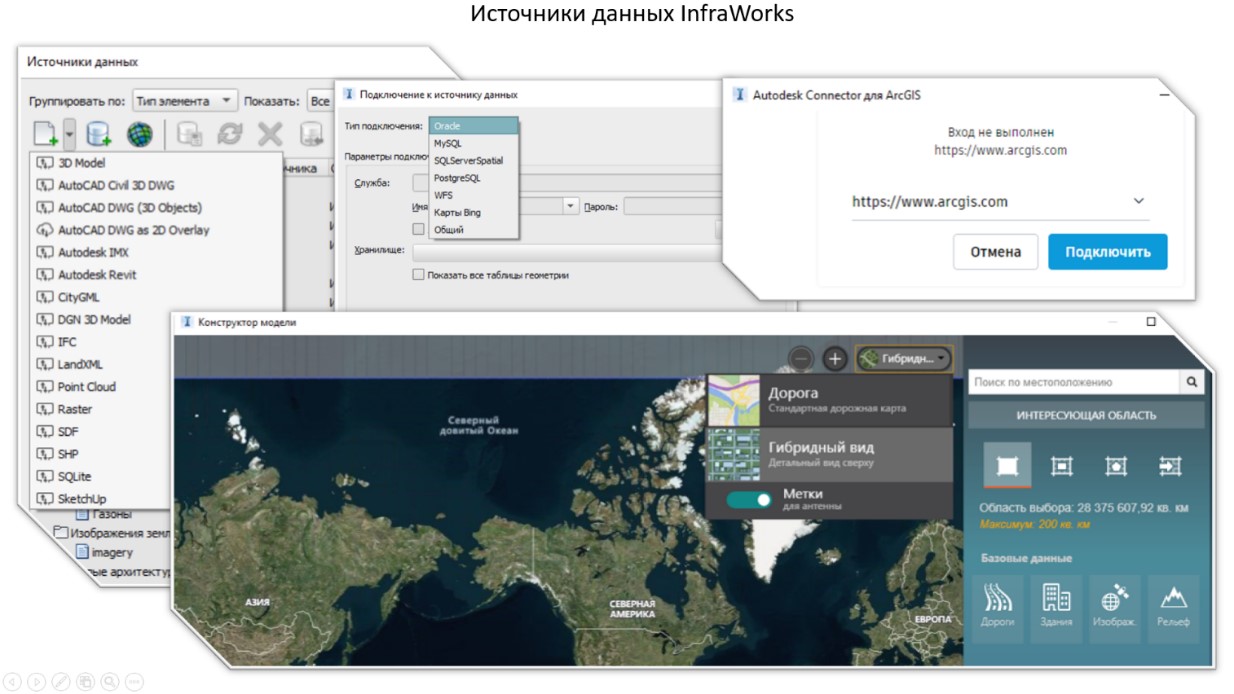Select the import area selection icon
This screenshot has height=694, width=1234.
click(x=1170, y=466)
